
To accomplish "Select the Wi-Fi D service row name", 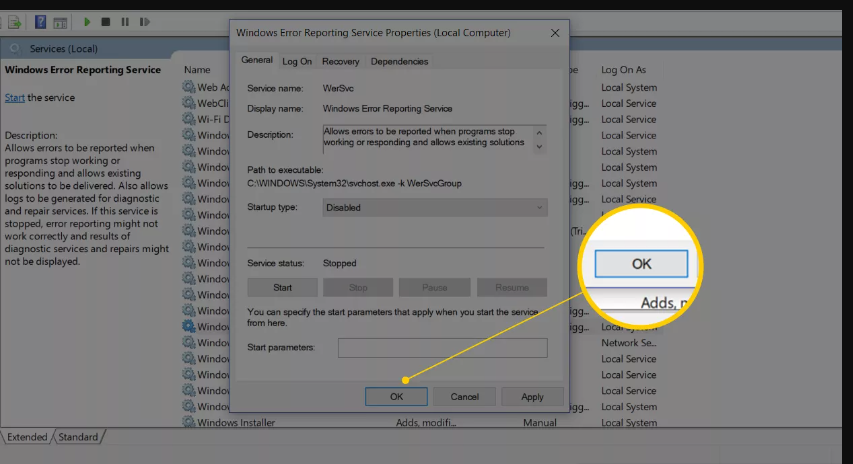I will tap(213, 119).
